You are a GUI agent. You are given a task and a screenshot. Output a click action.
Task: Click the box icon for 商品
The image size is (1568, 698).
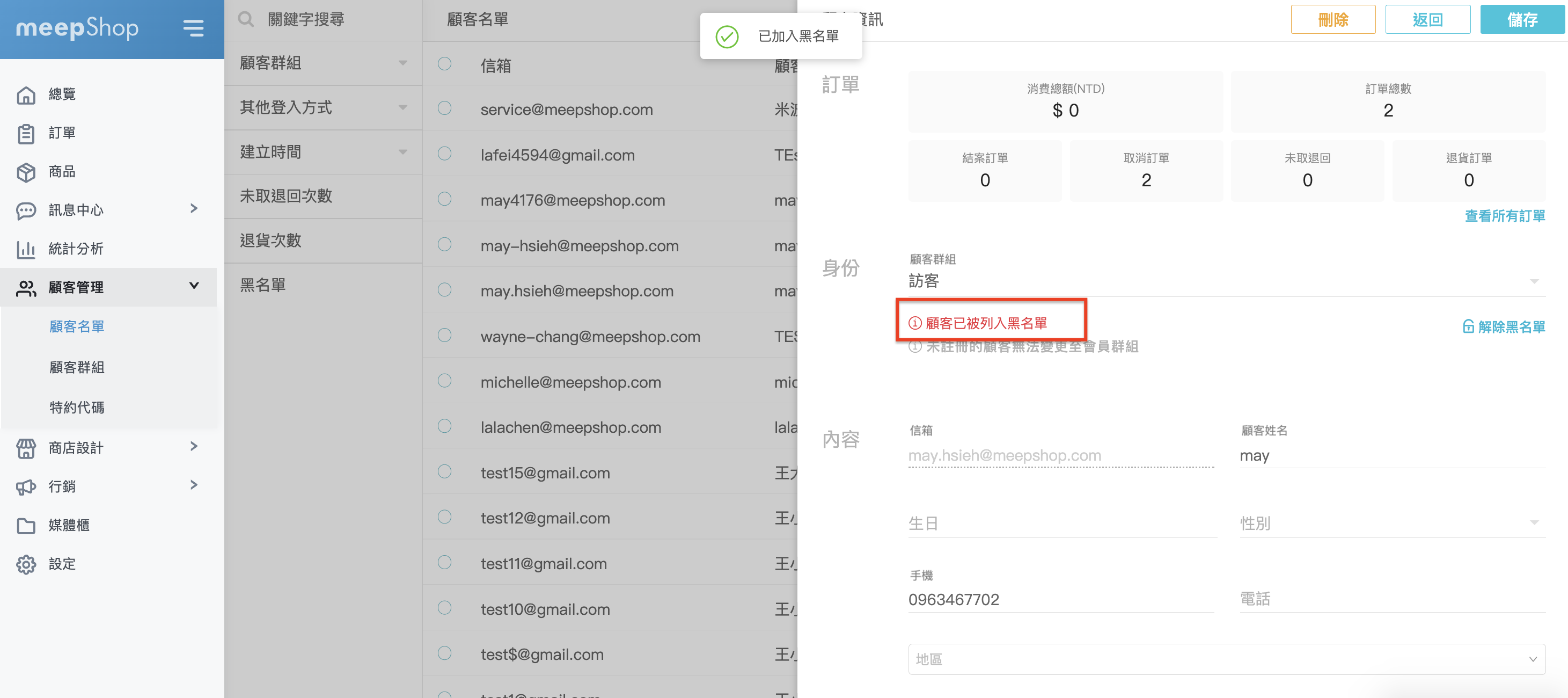pos(26,172)
